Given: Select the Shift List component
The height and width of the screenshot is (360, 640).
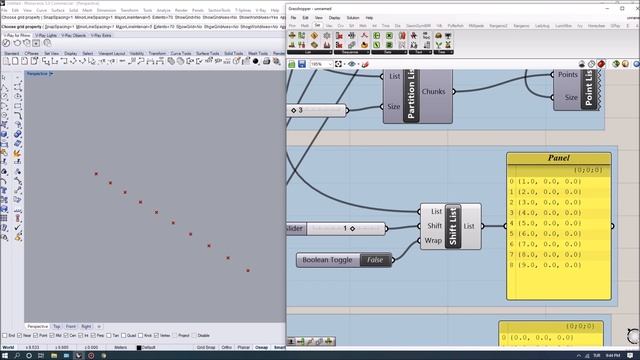Looking at the screenshot, I should point(453,227).
